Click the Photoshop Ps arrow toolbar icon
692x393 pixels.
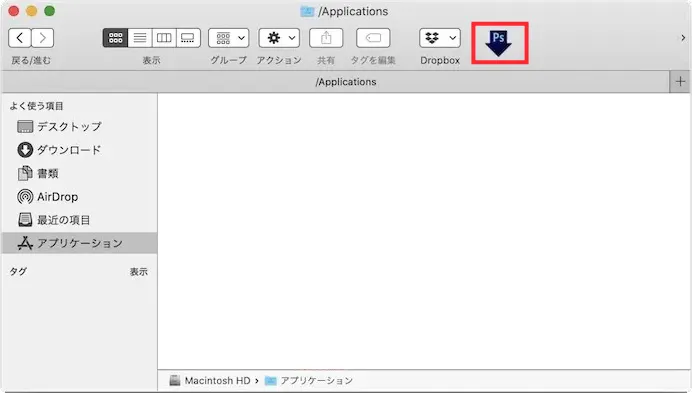click(x=499, y=43)
